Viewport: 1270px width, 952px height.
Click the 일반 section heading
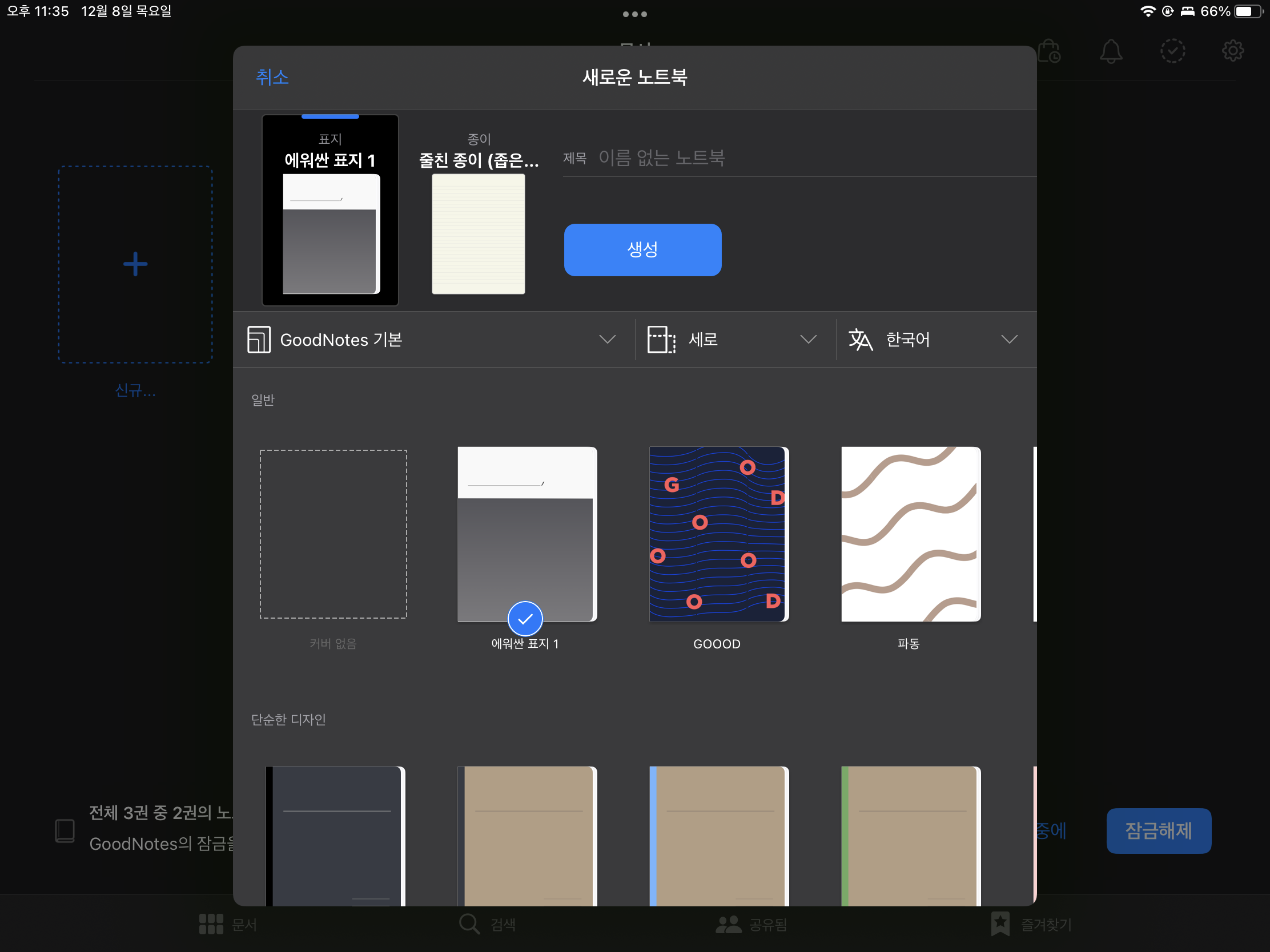pyautogui.click(x=263, y=400)
